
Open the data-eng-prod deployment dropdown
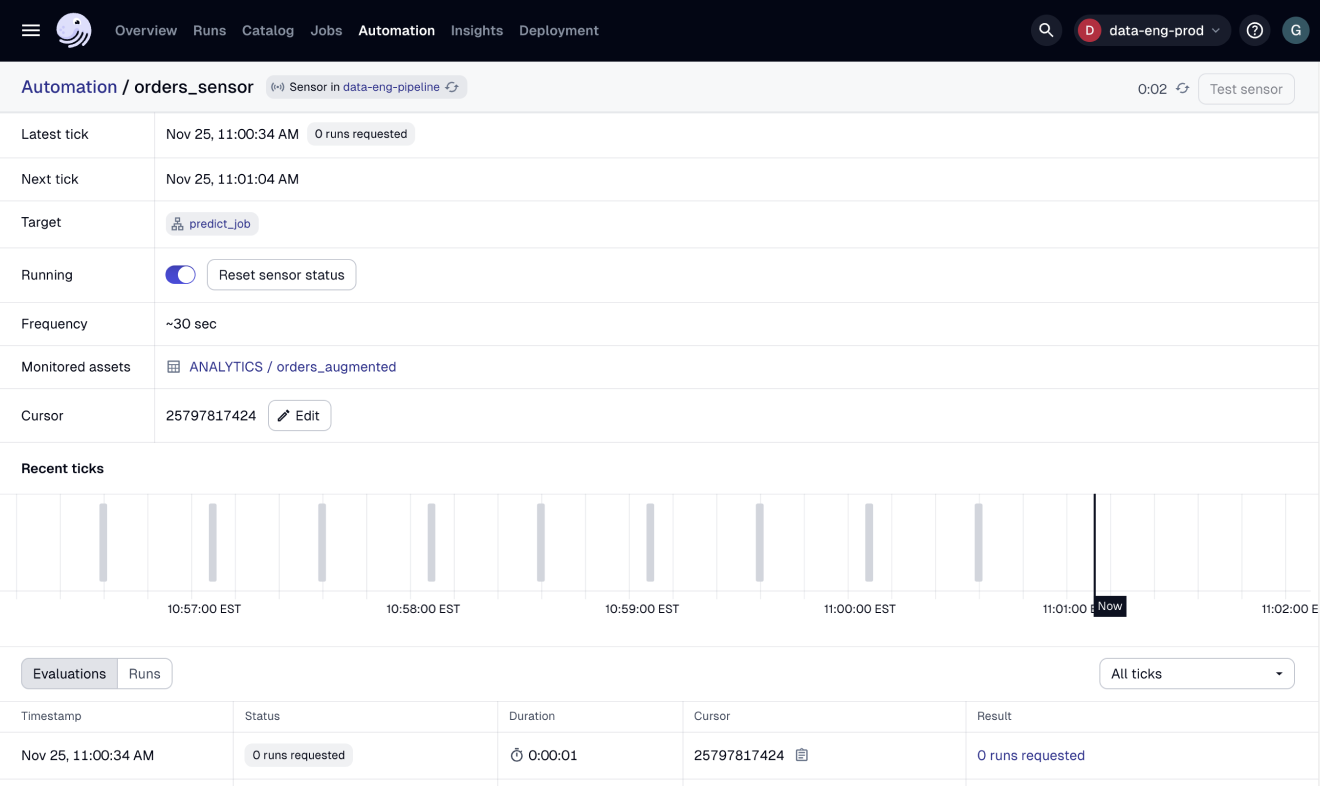point(1152,30)
